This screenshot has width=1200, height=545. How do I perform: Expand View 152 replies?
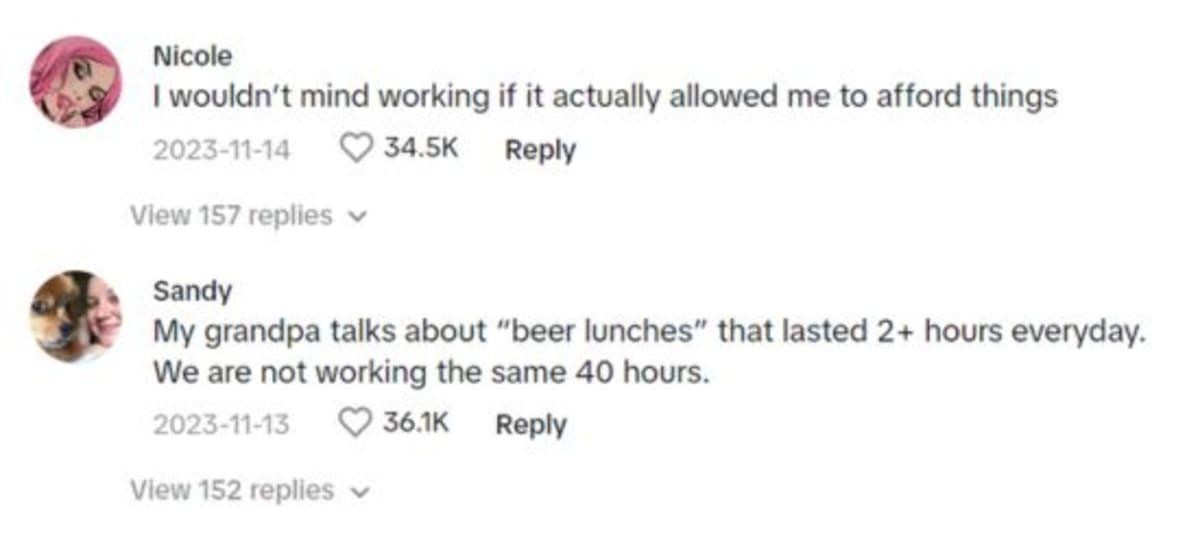(x=231, y=490)
